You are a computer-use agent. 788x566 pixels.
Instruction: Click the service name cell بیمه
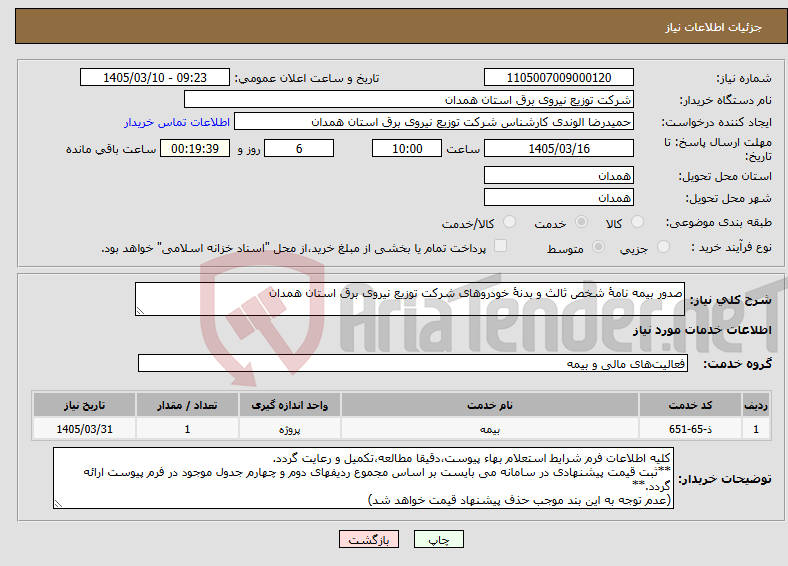point(489,429)
